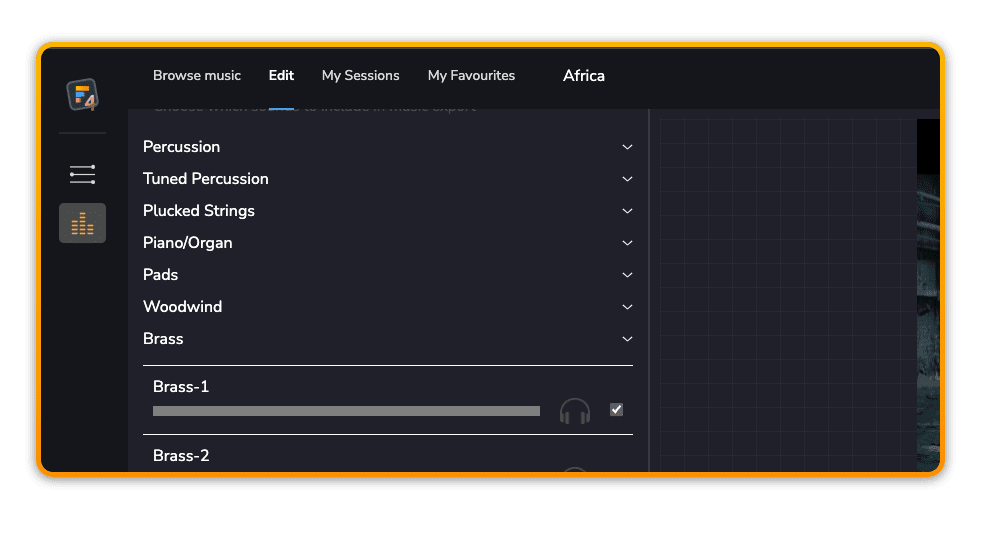Select the Edit tab
981x534 pixels.
coord(281,76)
